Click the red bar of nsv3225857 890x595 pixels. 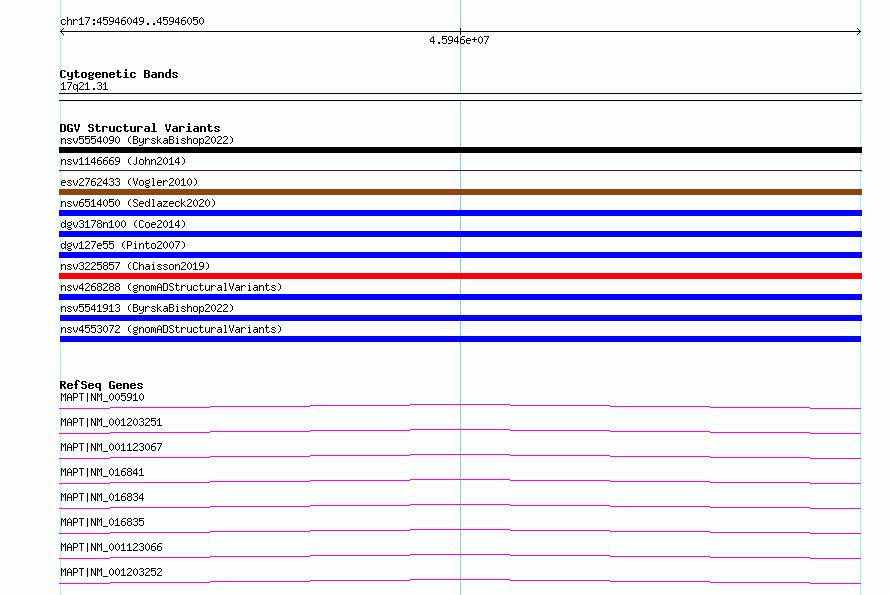click(x=460, y=276)
